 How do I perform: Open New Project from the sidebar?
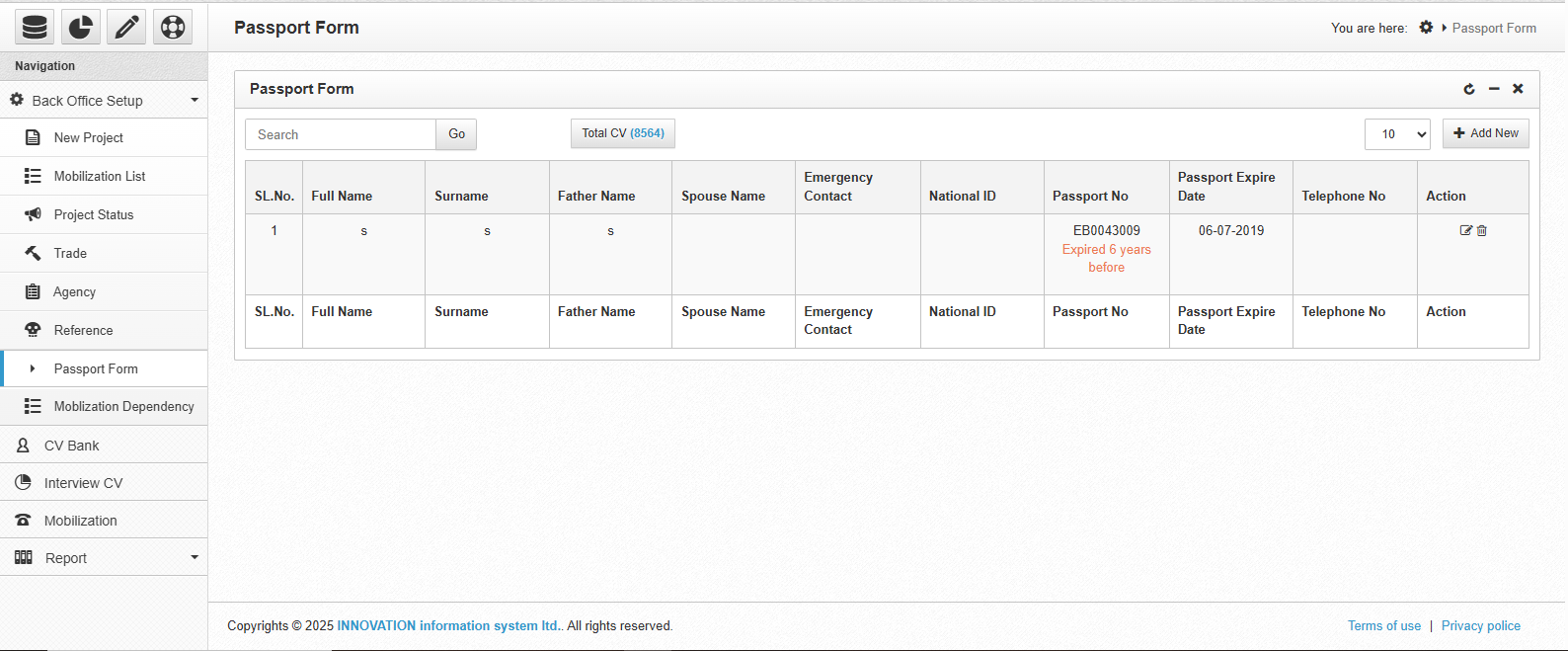(x=89, y=138)
